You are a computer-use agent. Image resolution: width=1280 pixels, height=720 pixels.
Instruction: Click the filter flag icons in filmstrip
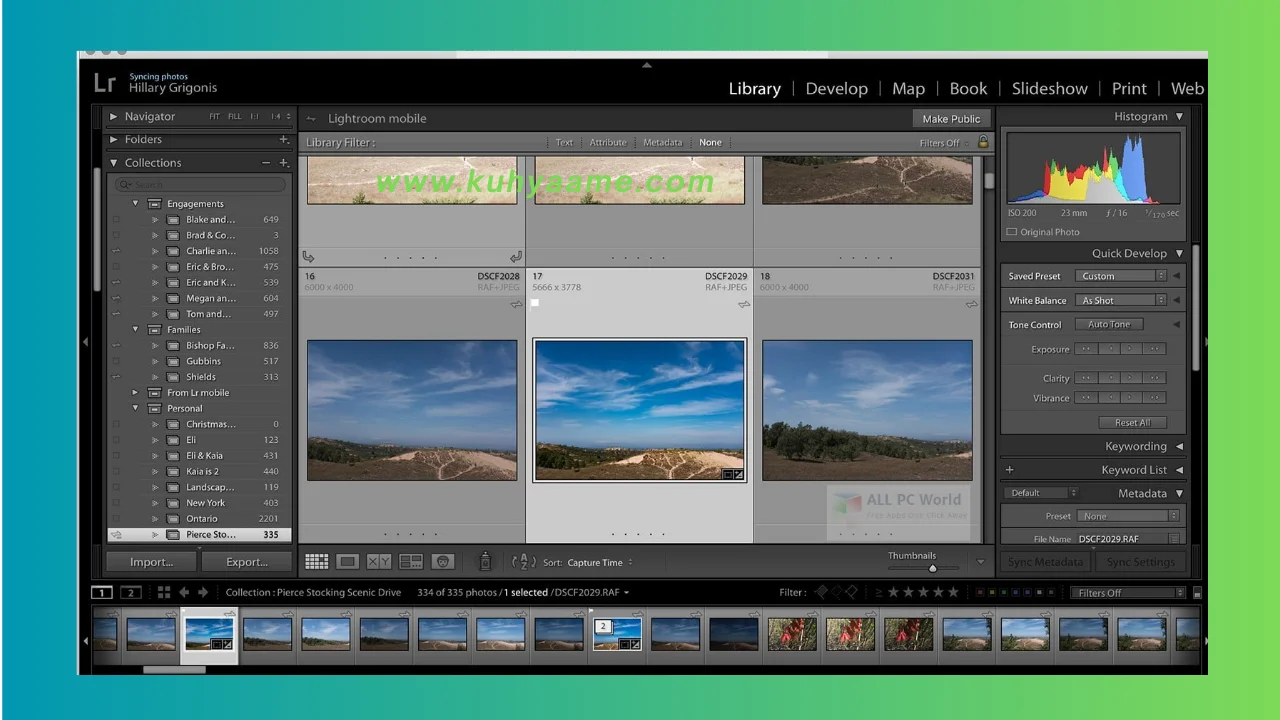click(x=836, y=593)
